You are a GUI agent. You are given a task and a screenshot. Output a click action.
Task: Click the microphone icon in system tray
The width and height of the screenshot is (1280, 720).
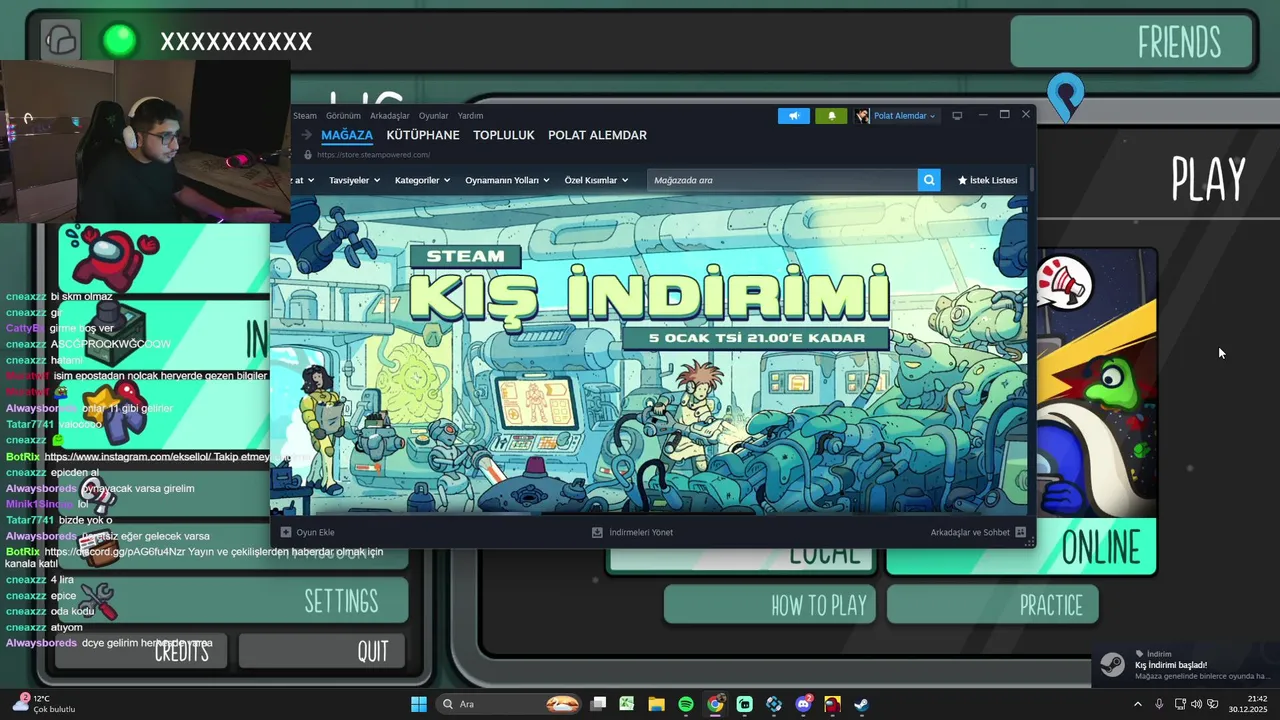[1159, 704]
